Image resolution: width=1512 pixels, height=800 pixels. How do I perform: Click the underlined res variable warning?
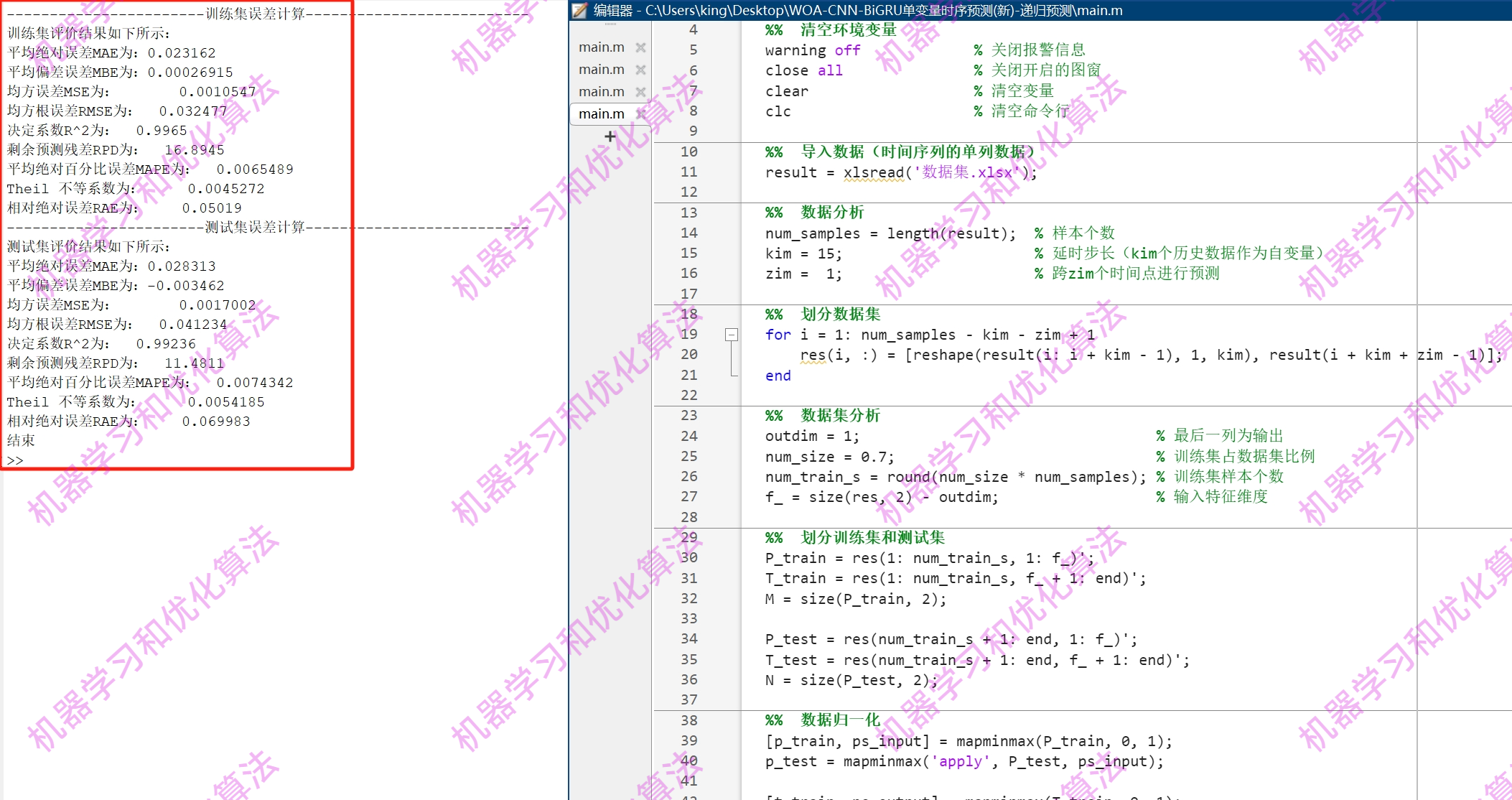click(x=813, y=355)
